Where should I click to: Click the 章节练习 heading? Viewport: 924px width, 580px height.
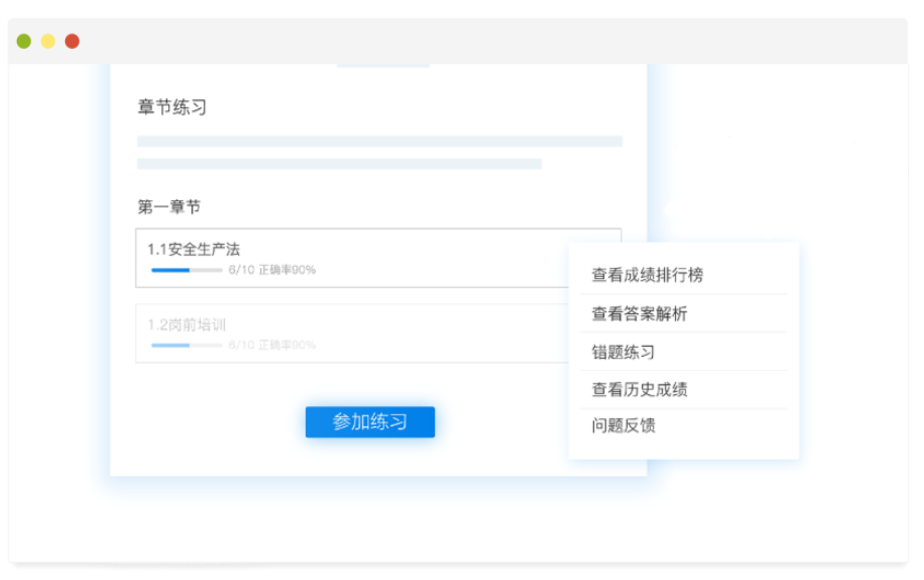click(172, 107)
